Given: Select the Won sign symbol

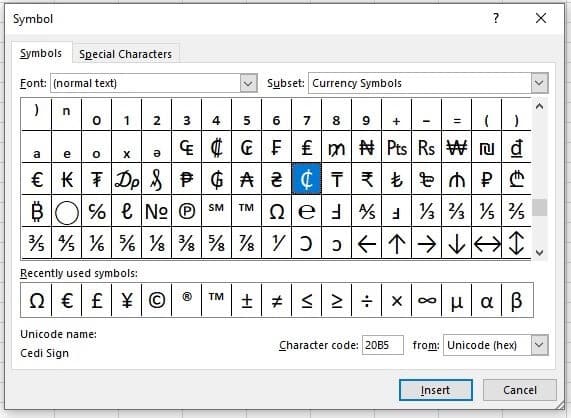Looking at the screenshot, I should [456, 147].
